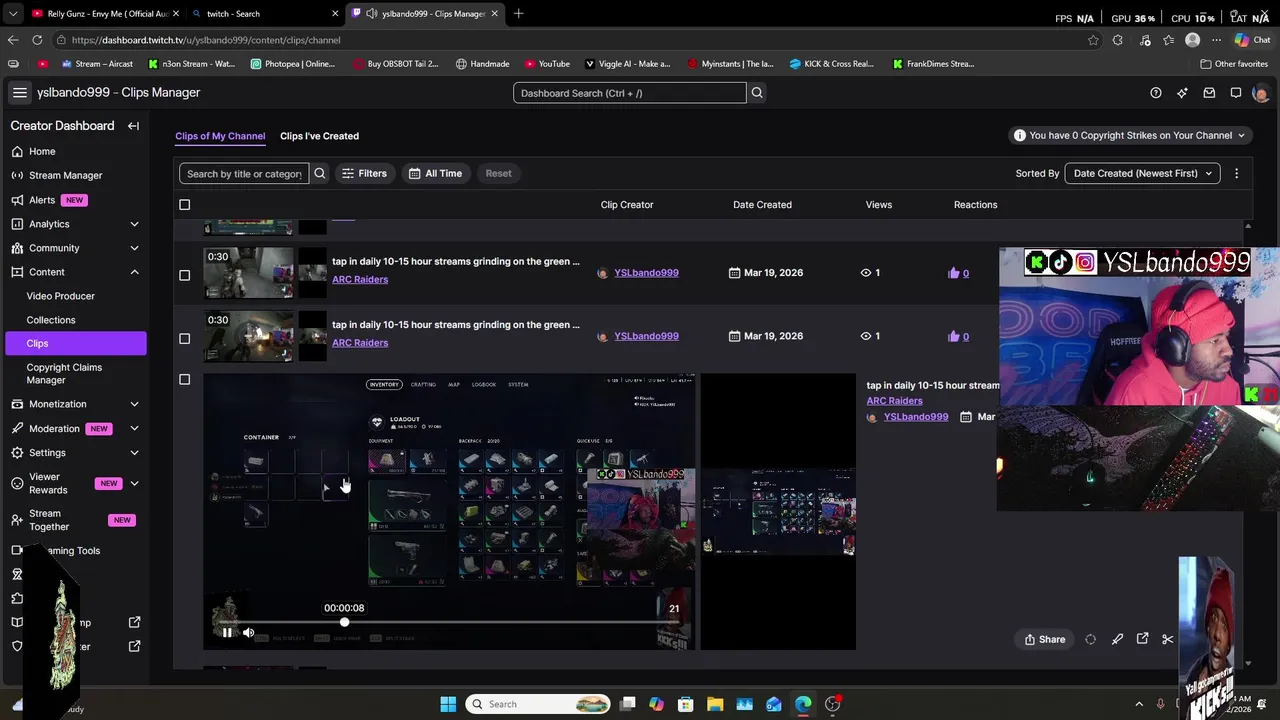This screenshot has height=720, width=1280.
Task: Click the Windows taskbar Search box
Action: 536,704
